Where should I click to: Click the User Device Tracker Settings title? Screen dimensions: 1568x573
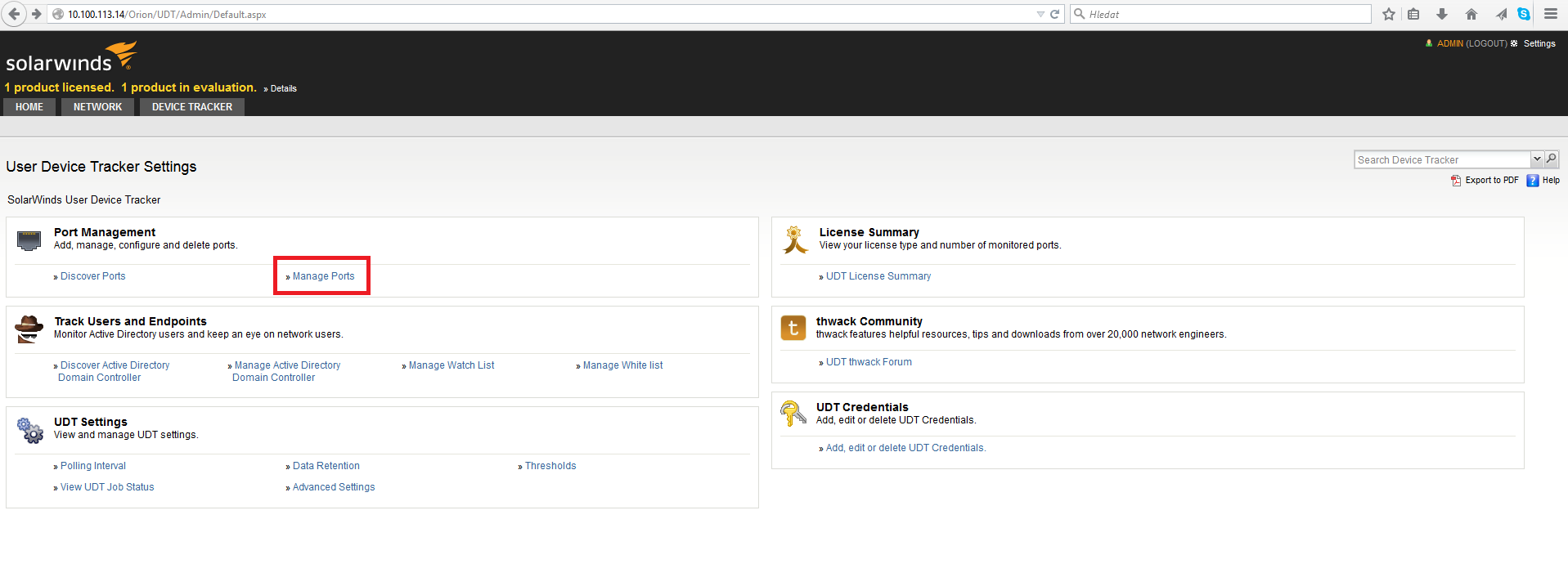point(101,167)
